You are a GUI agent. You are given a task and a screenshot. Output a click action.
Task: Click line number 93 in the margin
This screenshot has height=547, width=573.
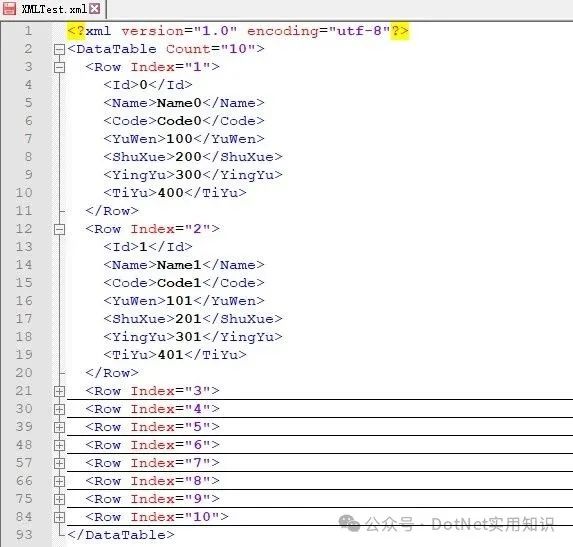(x=24, y=535)
